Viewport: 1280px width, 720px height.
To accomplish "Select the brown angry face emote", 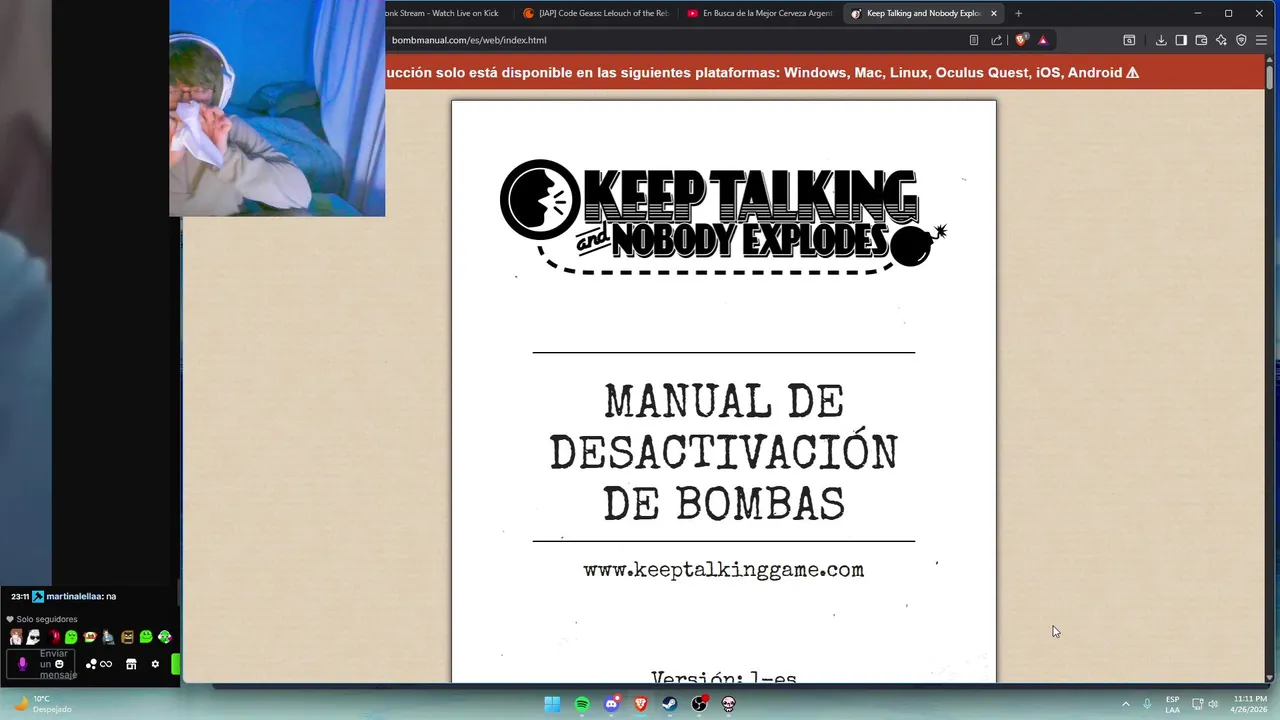I will coord(127,637).
